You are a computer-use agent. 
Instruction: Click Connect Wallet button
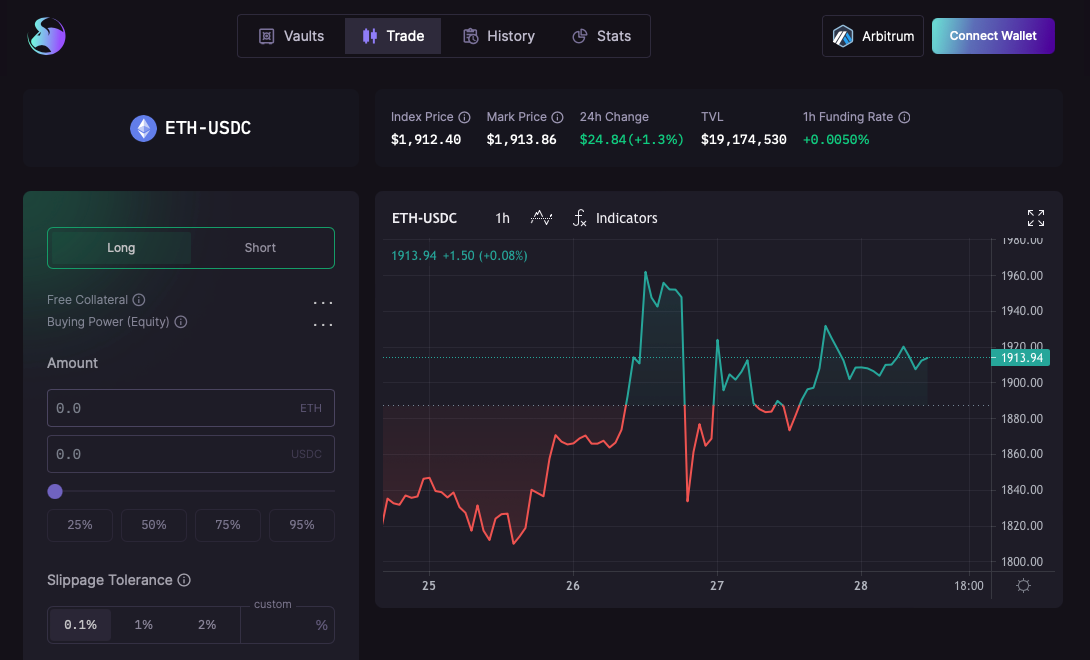[x=993, y=36]
